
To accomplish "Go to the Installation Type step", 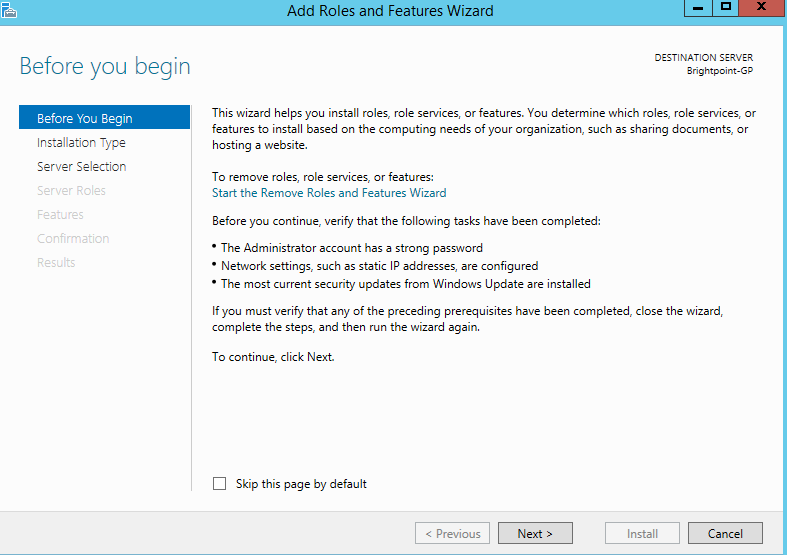I will (81, 142).
